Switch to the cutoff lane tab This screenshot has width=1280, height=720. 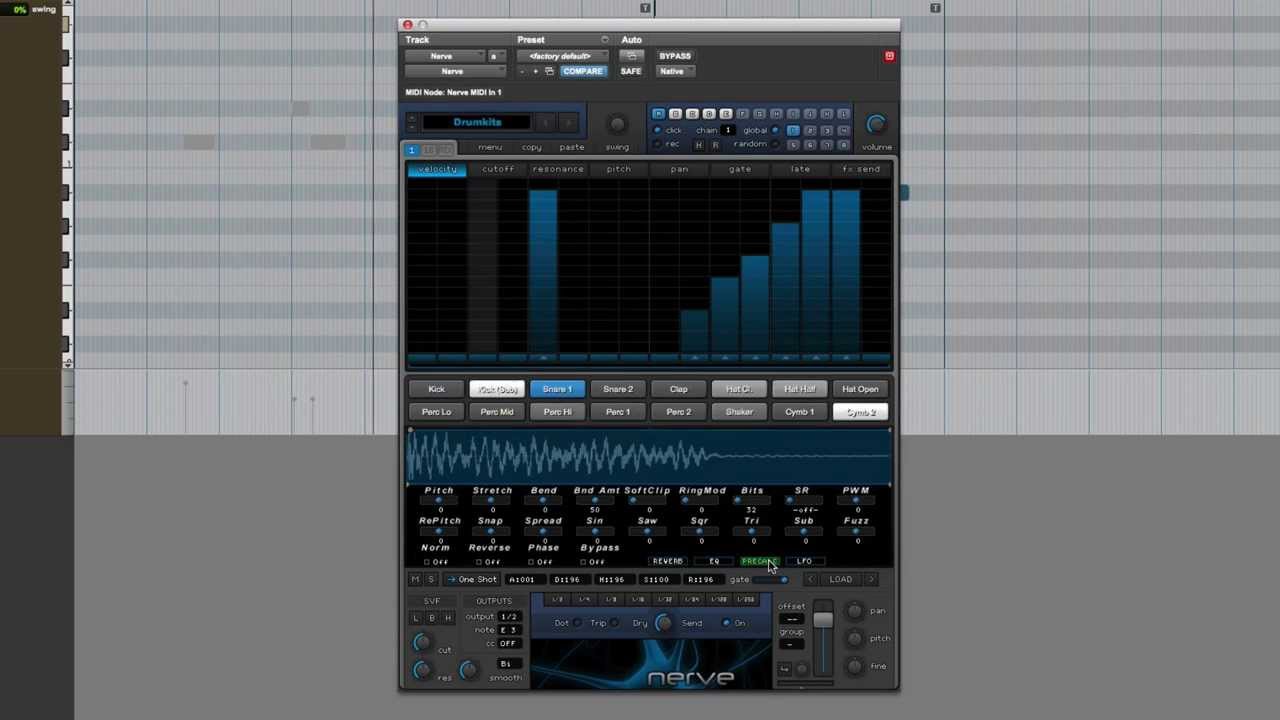pos(498,169)
